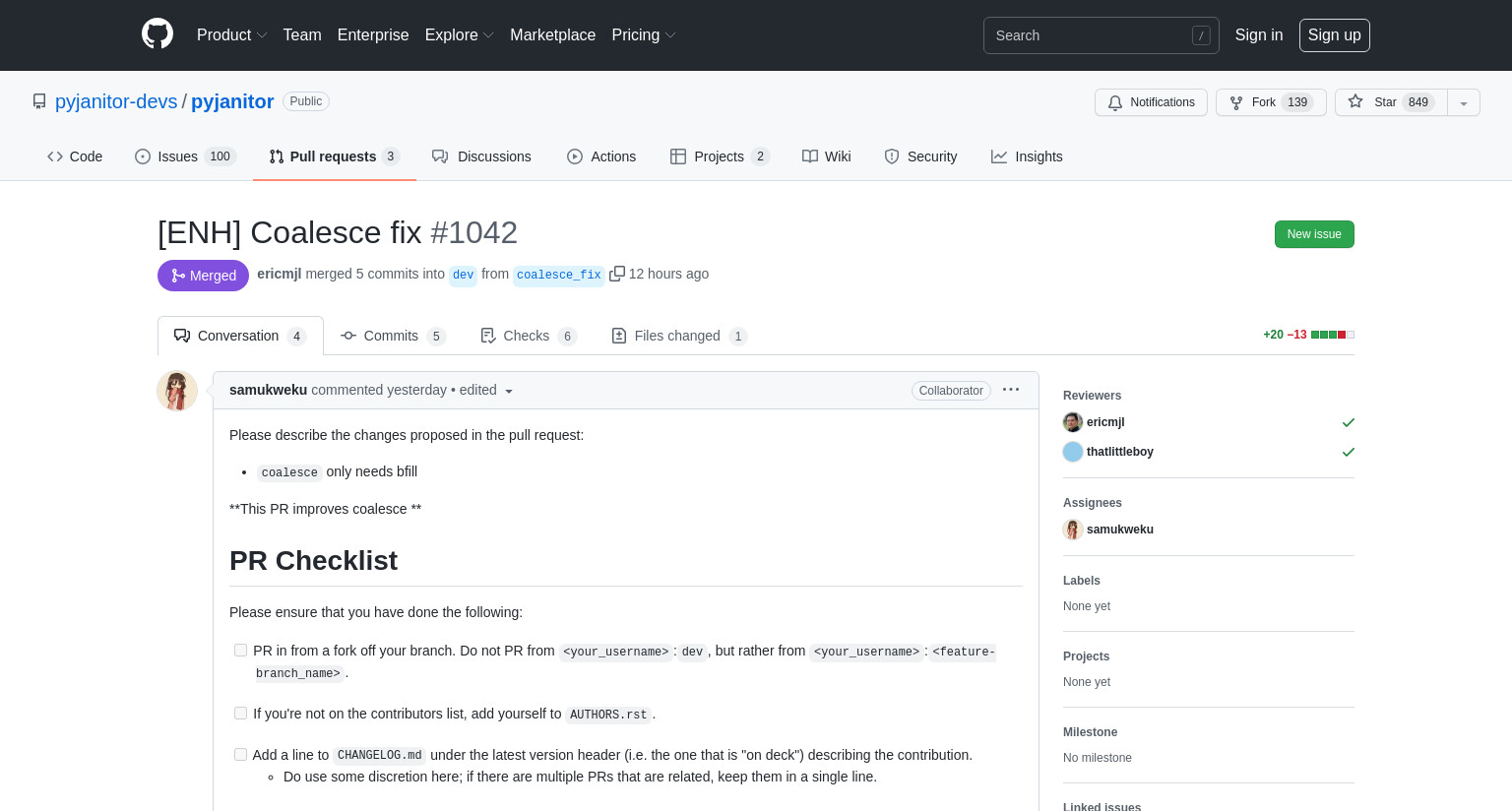Click the repository book icon beside pyjanitor-devs
The image size is (1512, 811).
pos(39,101)
